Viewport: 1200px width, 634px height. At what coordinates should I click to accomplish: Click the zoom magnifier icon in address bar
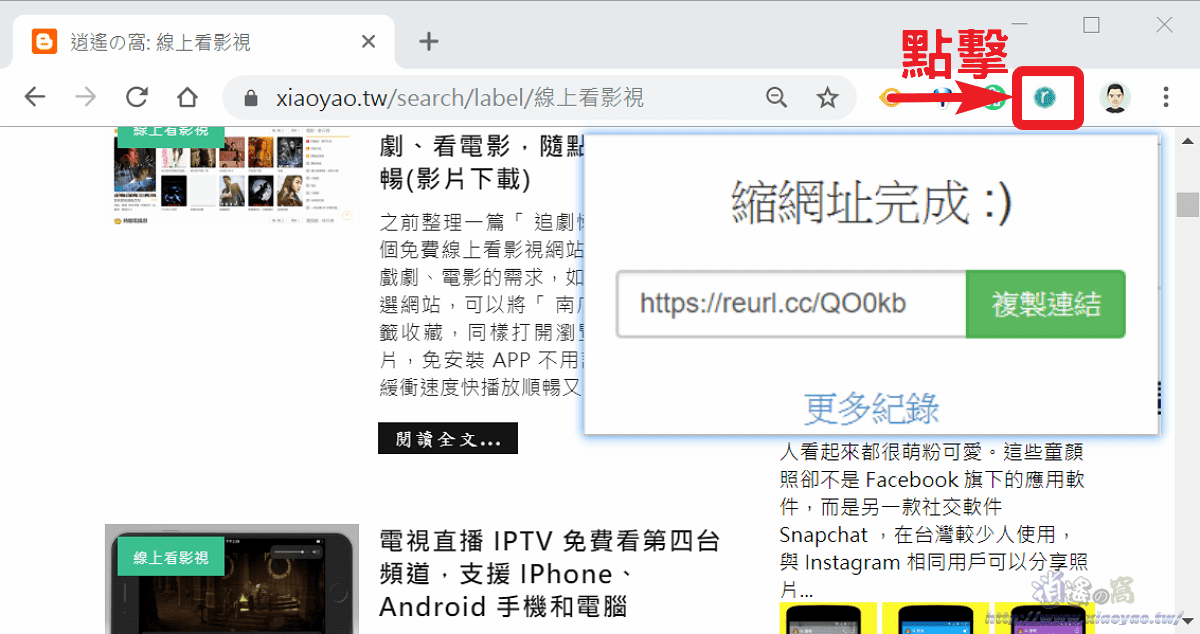point(777,97)
